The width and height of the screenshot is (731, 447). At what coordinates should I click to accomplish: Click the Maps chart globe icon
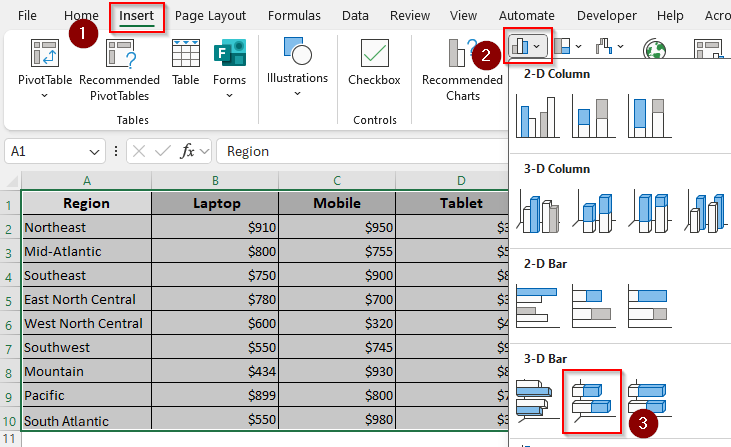coord(654,48)
